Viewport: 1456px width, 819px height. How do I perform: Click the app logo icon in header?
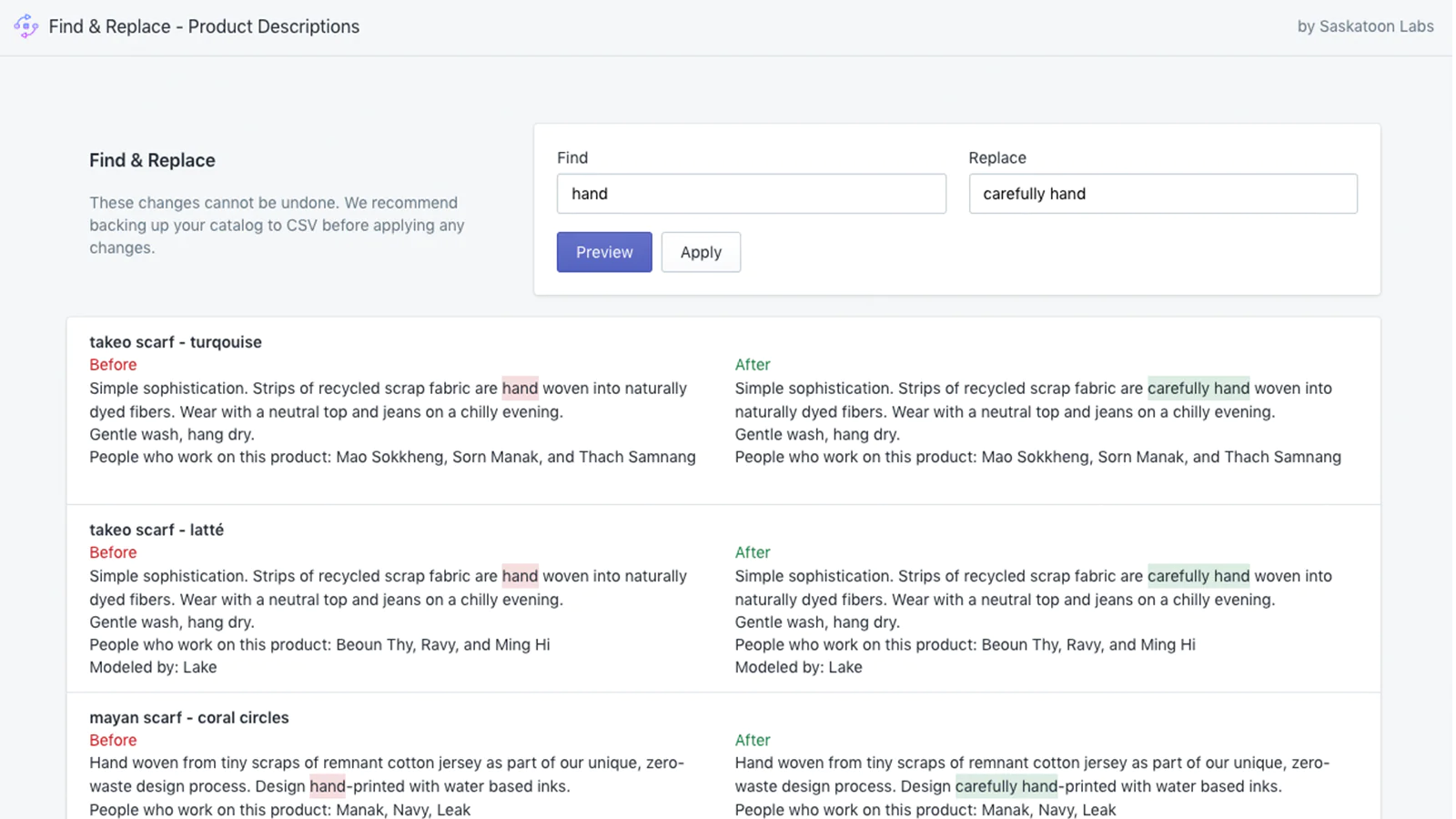(x=26, y=26)
